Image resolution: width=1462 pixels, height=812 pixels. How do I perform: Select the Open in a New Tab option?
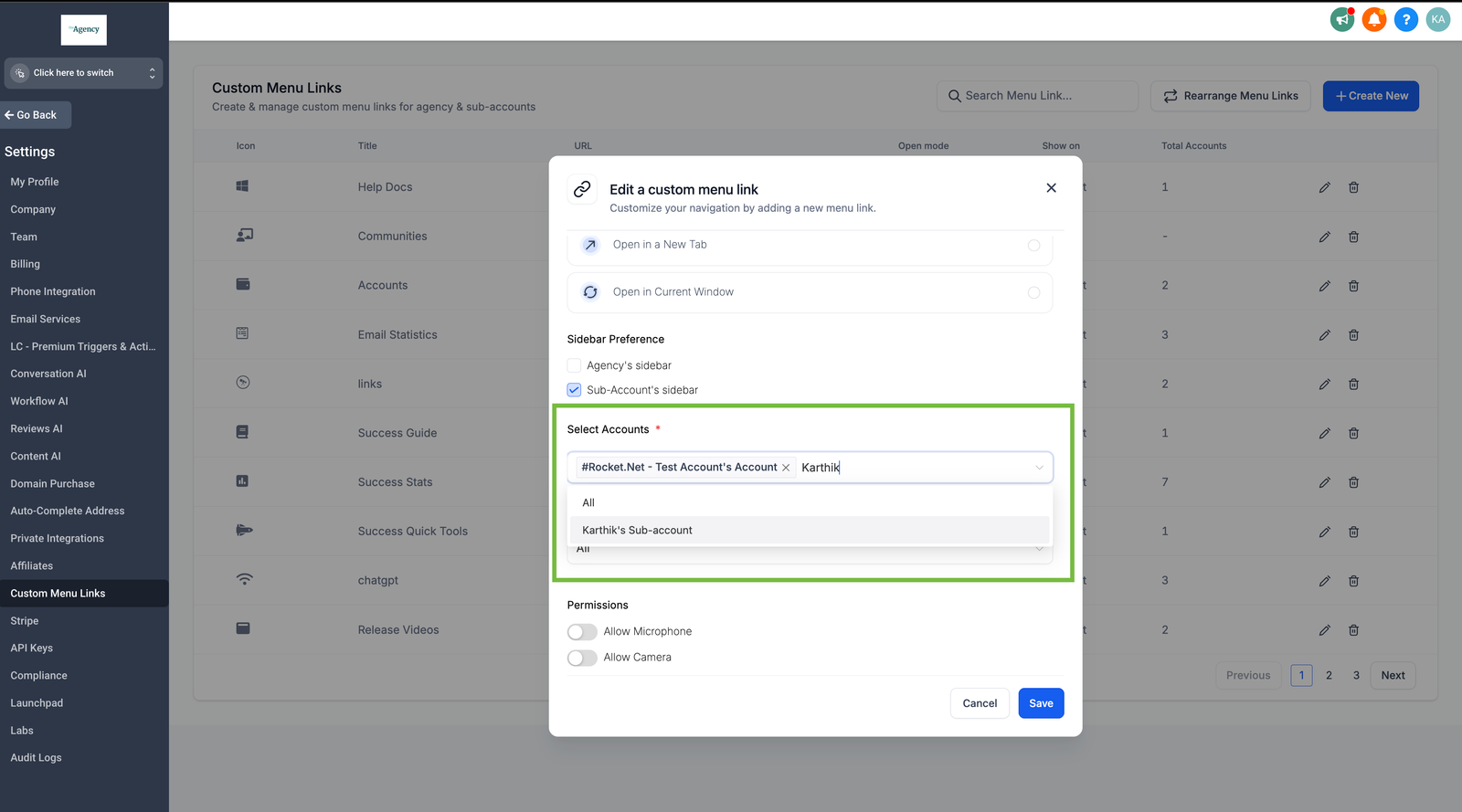1033,245
